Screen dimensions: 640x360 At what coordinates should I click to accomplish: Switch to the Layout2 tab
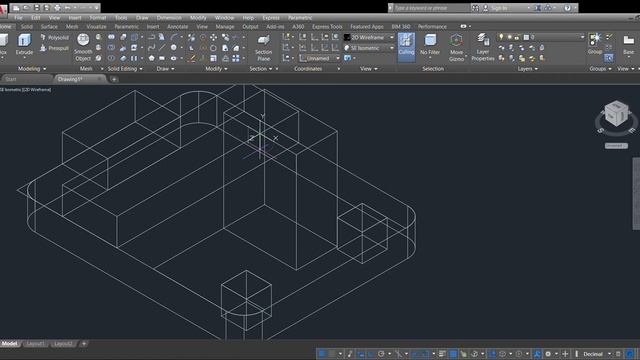62,344
